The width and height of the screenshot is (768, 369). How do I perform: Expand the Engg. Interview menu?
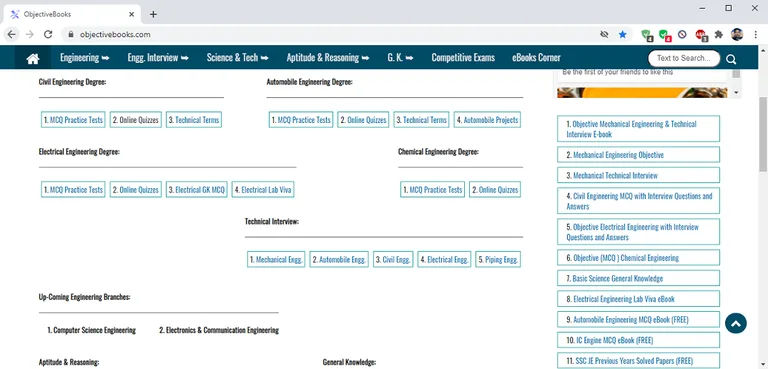click(x=158, y=58)
